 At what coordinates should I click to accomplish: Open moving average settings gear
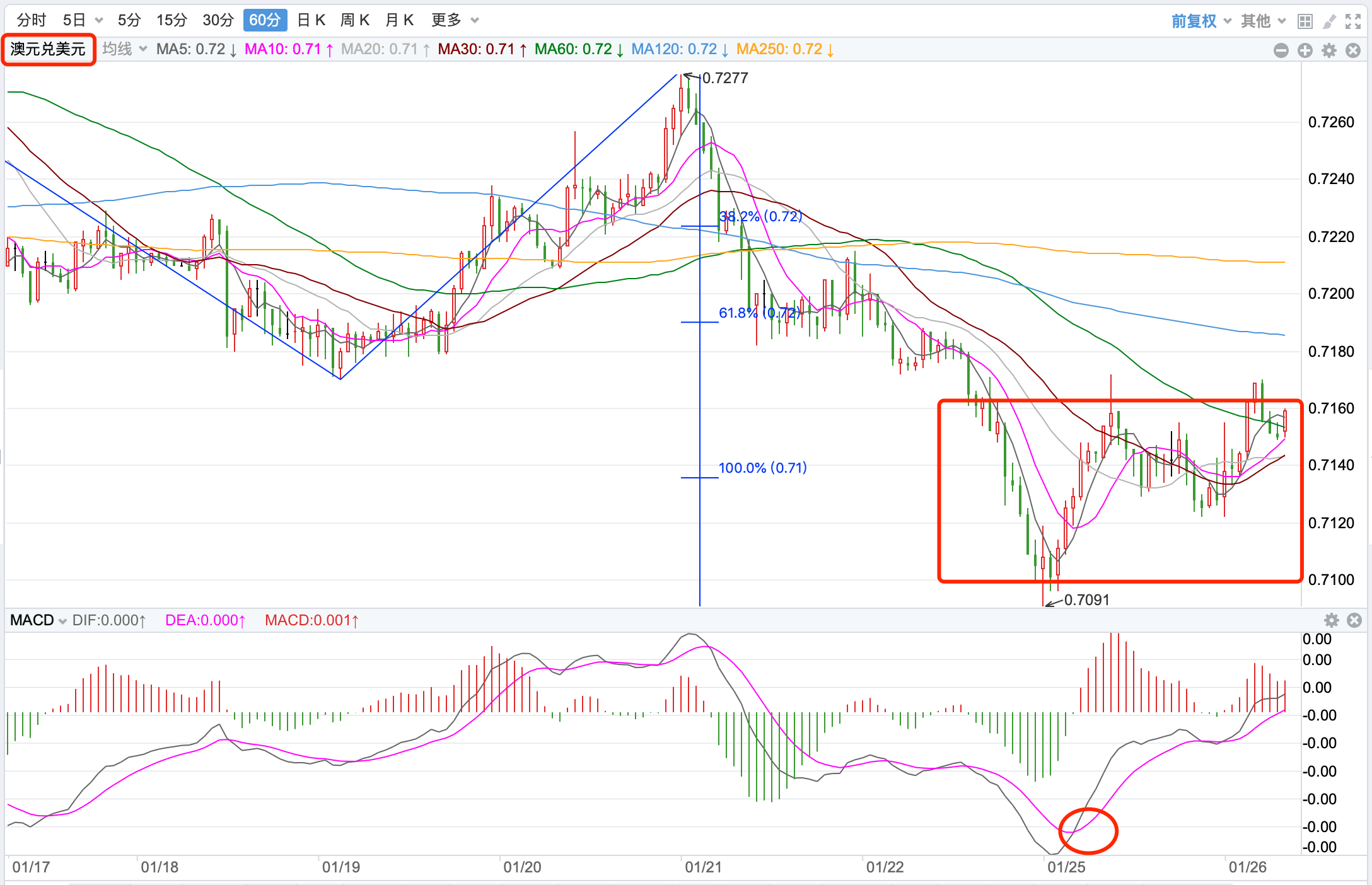click(x=1328, y=50)
